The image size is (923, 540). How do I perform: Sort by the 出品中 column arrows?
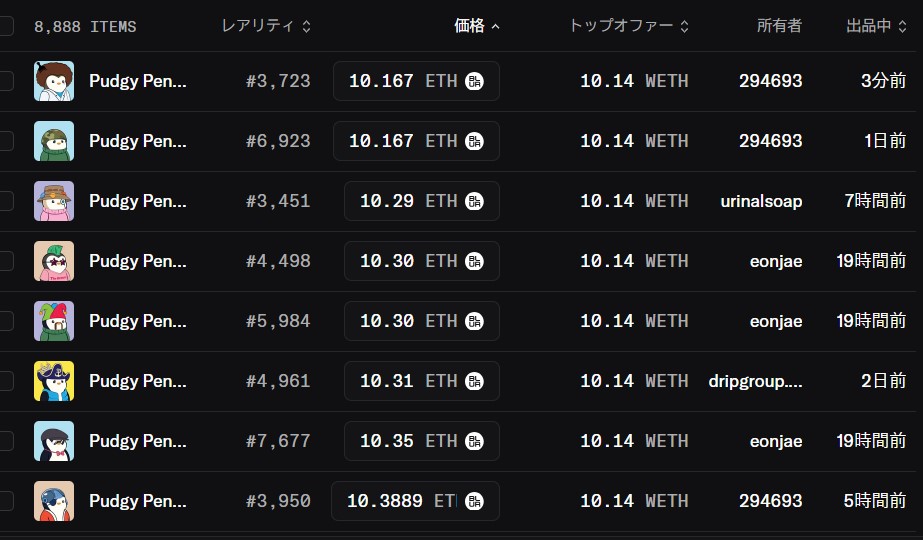(x=902, y=26)
